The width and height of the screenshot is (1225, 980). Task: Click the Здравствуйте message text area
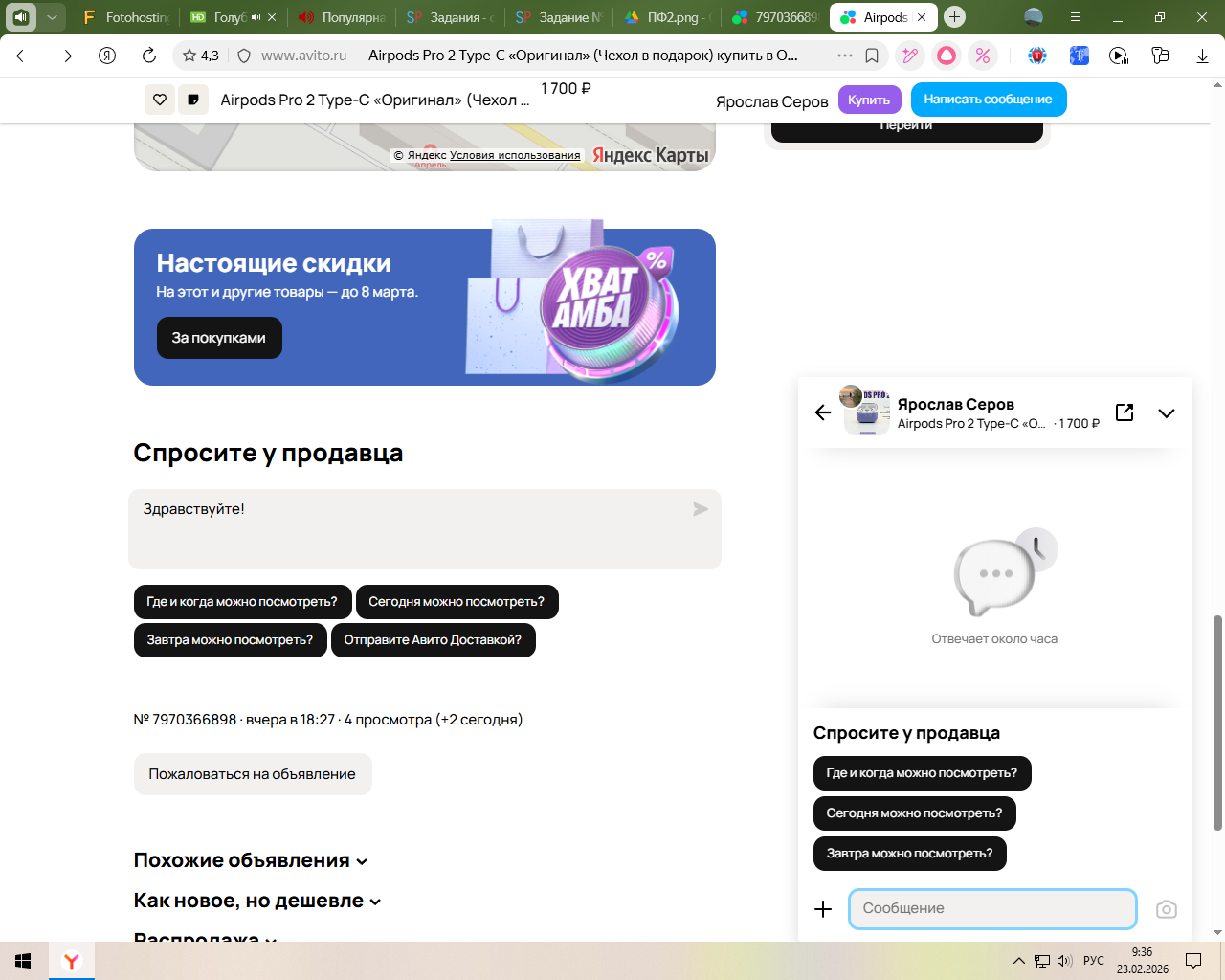(x=425, y=529)
